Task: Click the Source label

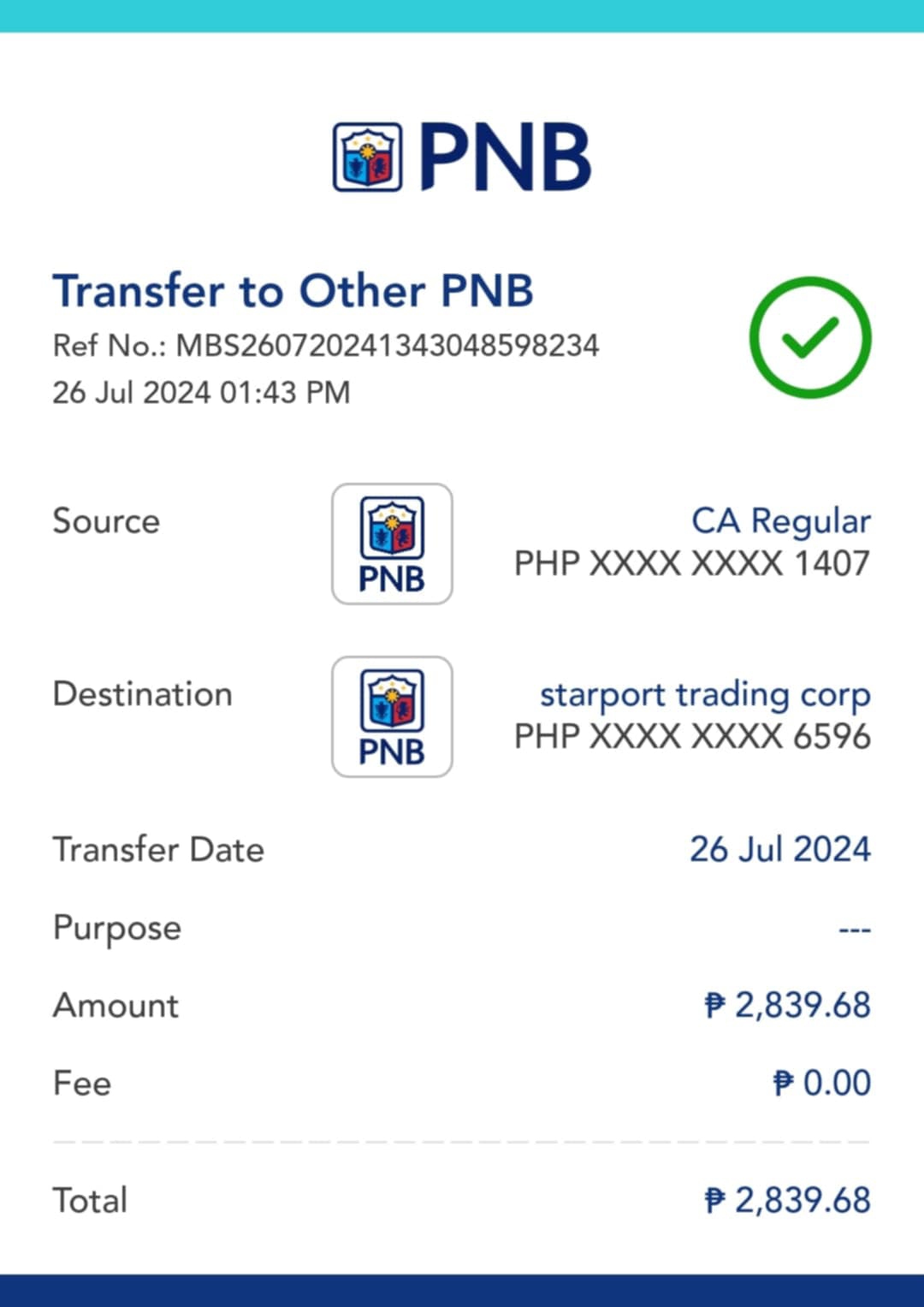Action: 106,521
